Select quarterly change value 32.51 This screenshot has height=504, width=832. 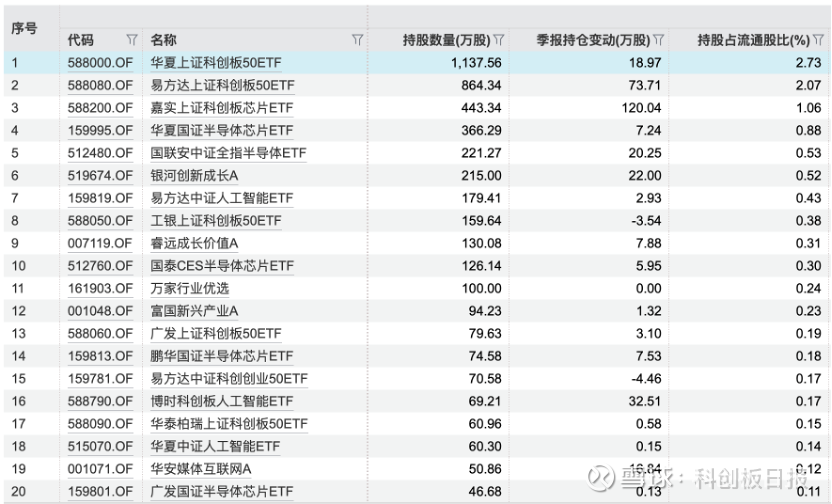click(x=645, y=401)
